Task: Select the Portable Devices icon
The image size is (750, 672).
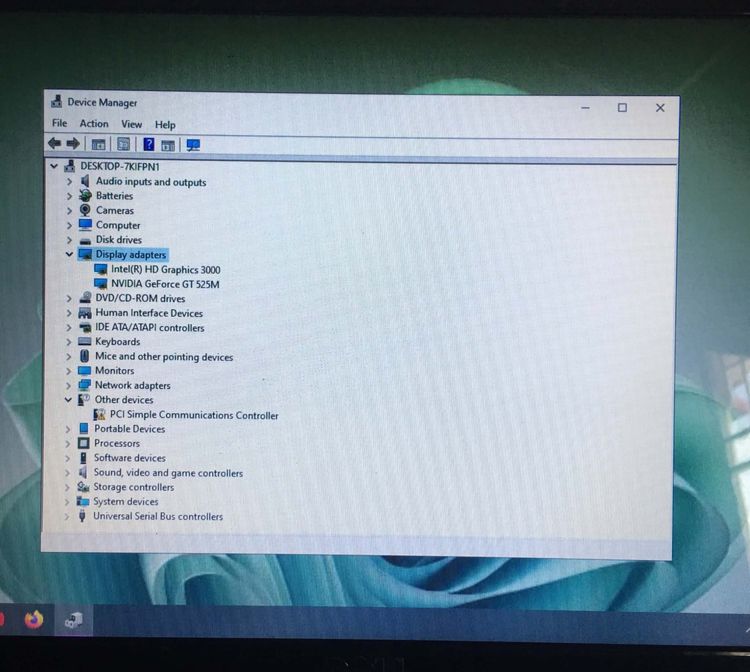Action: (x=84, y=429)
